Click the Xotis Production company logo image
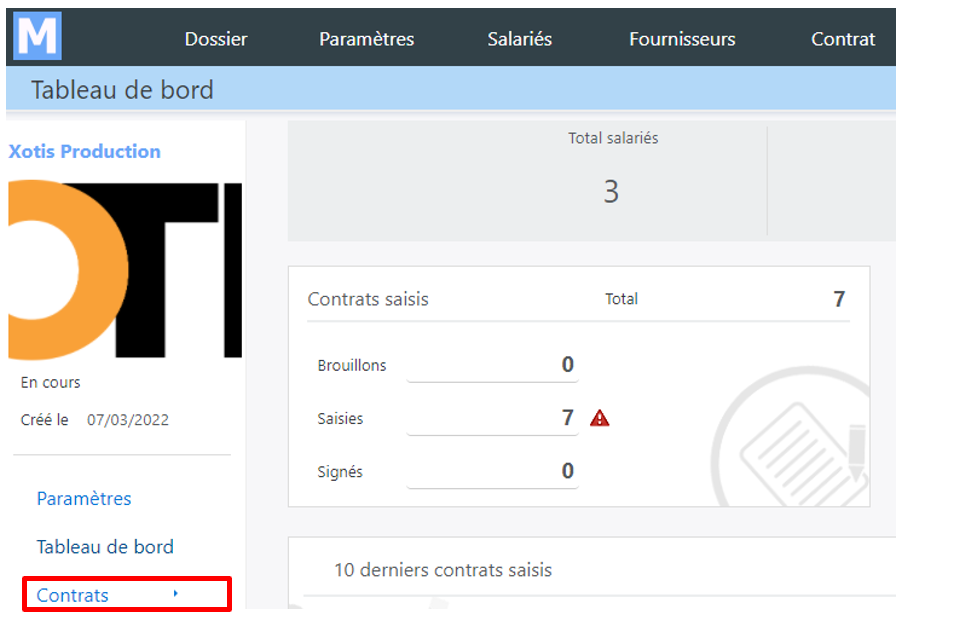 tap(125, 270)
